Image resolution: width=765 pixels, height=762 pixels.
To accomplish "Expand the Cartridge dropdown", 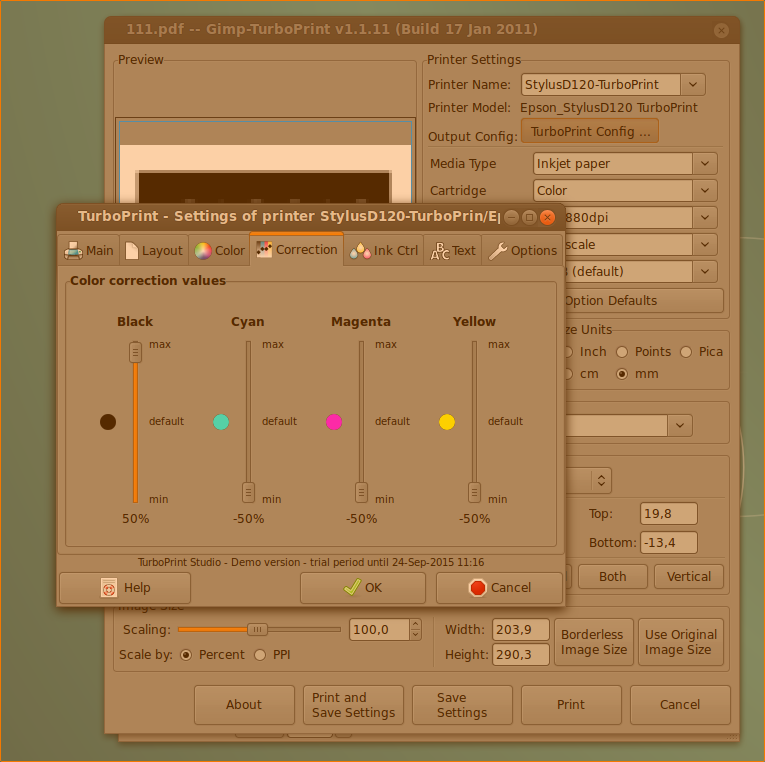I will click(705, 191).
